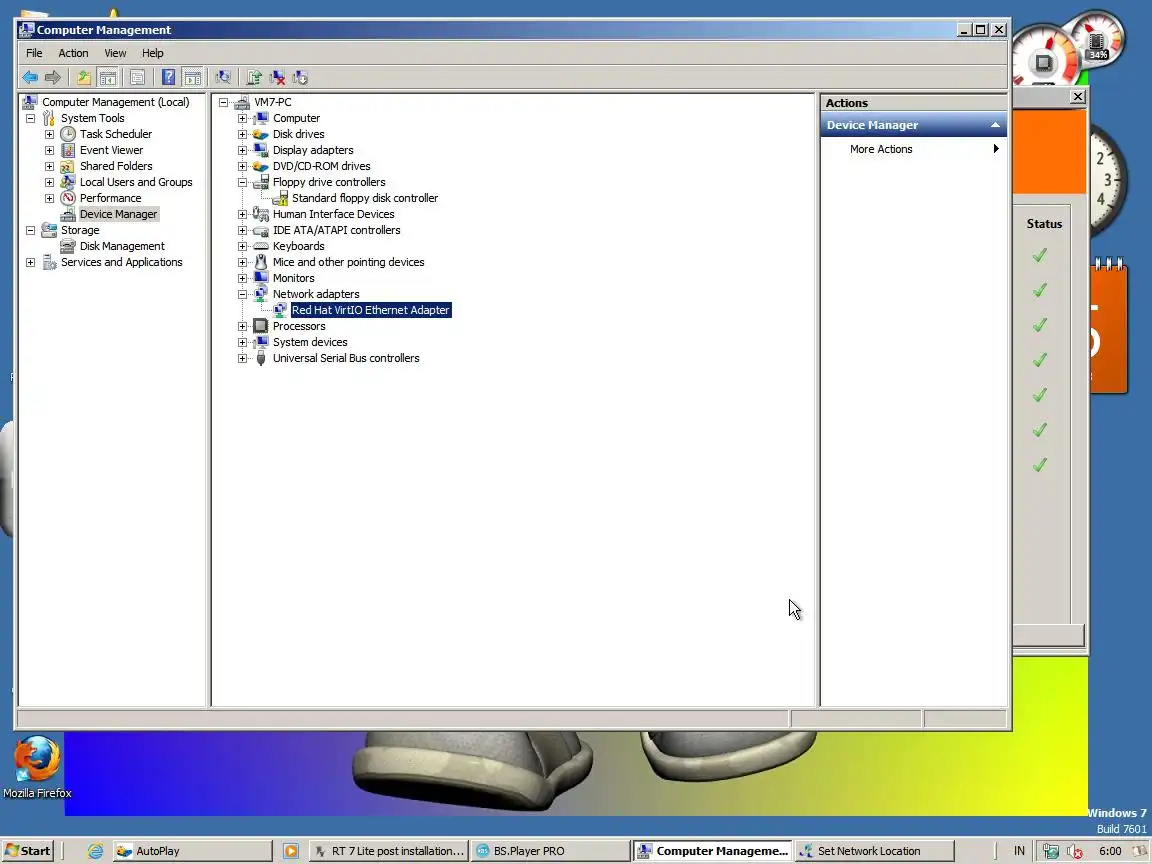The width and height of the screenshot is (1152, 864).
Task: Click the Scan for hardware changes icon
Action: click(x=223, y=77)
